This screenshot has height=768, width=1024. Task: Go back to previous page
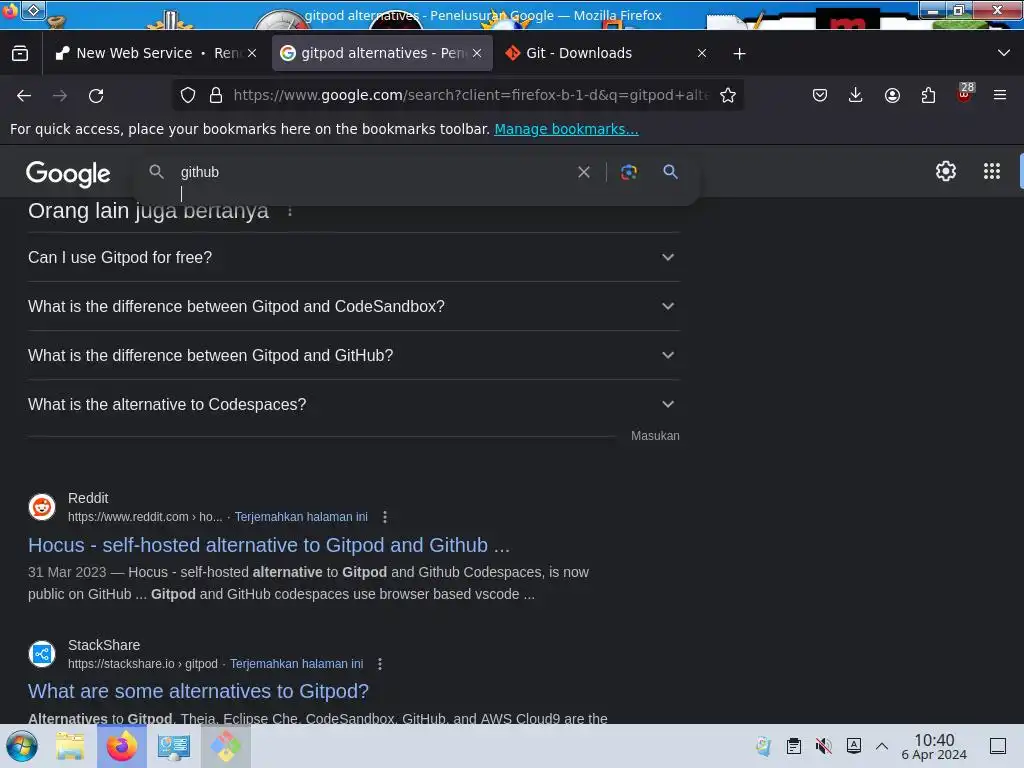point(24,95)
